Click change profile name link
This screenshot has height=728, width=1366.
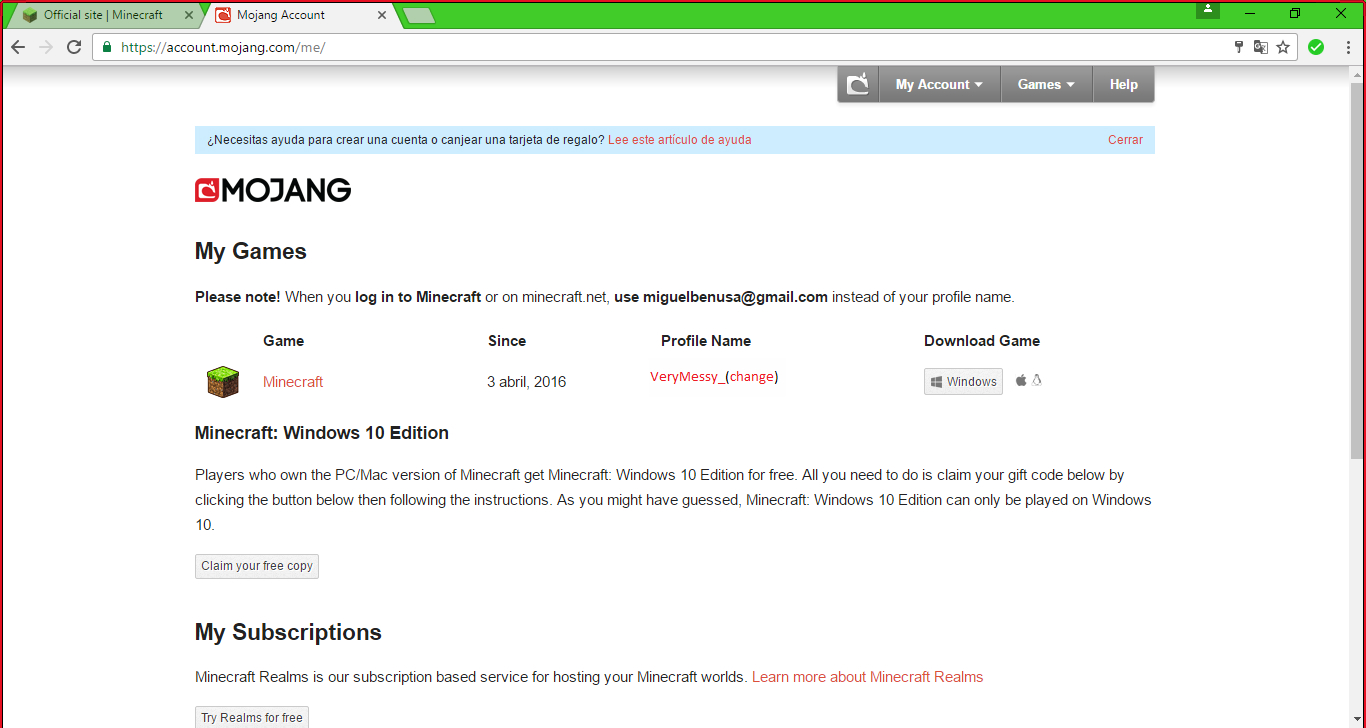(x=752, y=377)
